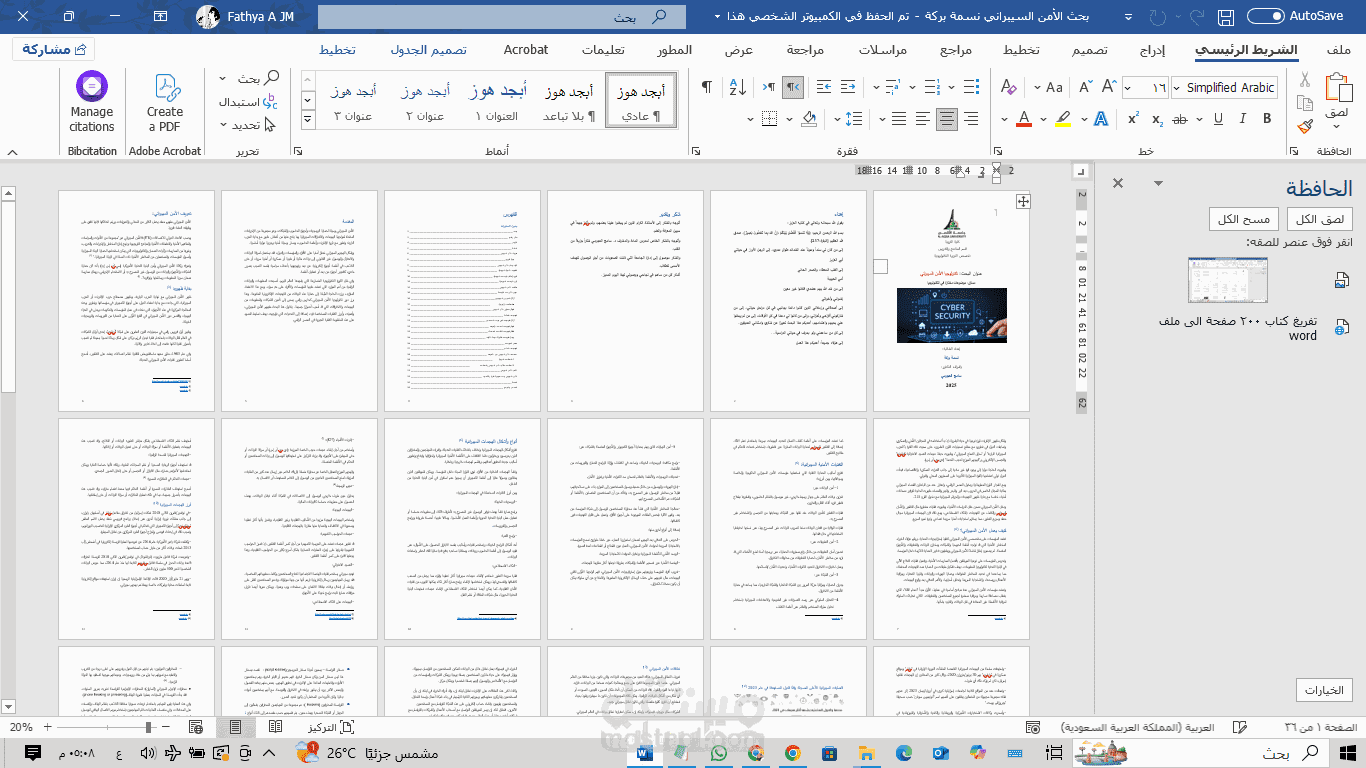Open the Change Case Aa menu
This screenshot has width=1366, height=768.
point(1053,87)
